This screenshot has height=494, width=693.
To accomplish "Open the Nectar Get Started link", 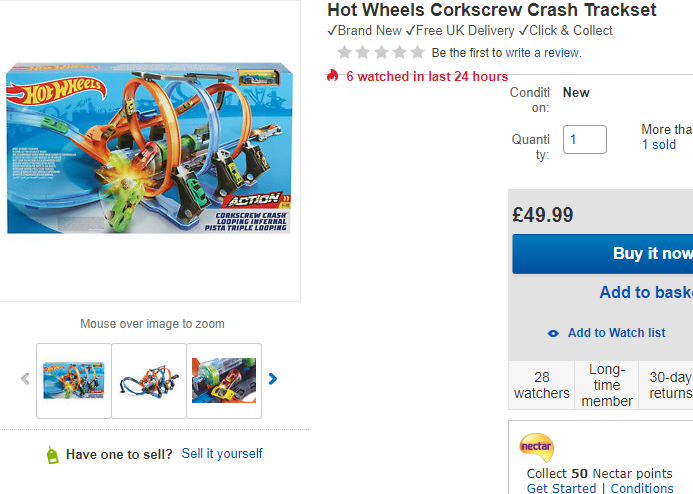I will 562,488.
